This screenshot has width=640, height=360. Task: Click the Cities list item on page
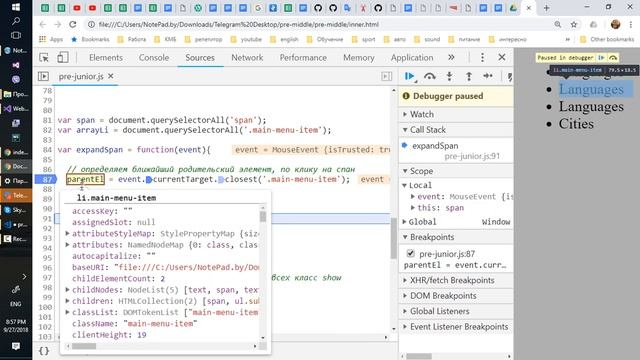coord(576,124)
